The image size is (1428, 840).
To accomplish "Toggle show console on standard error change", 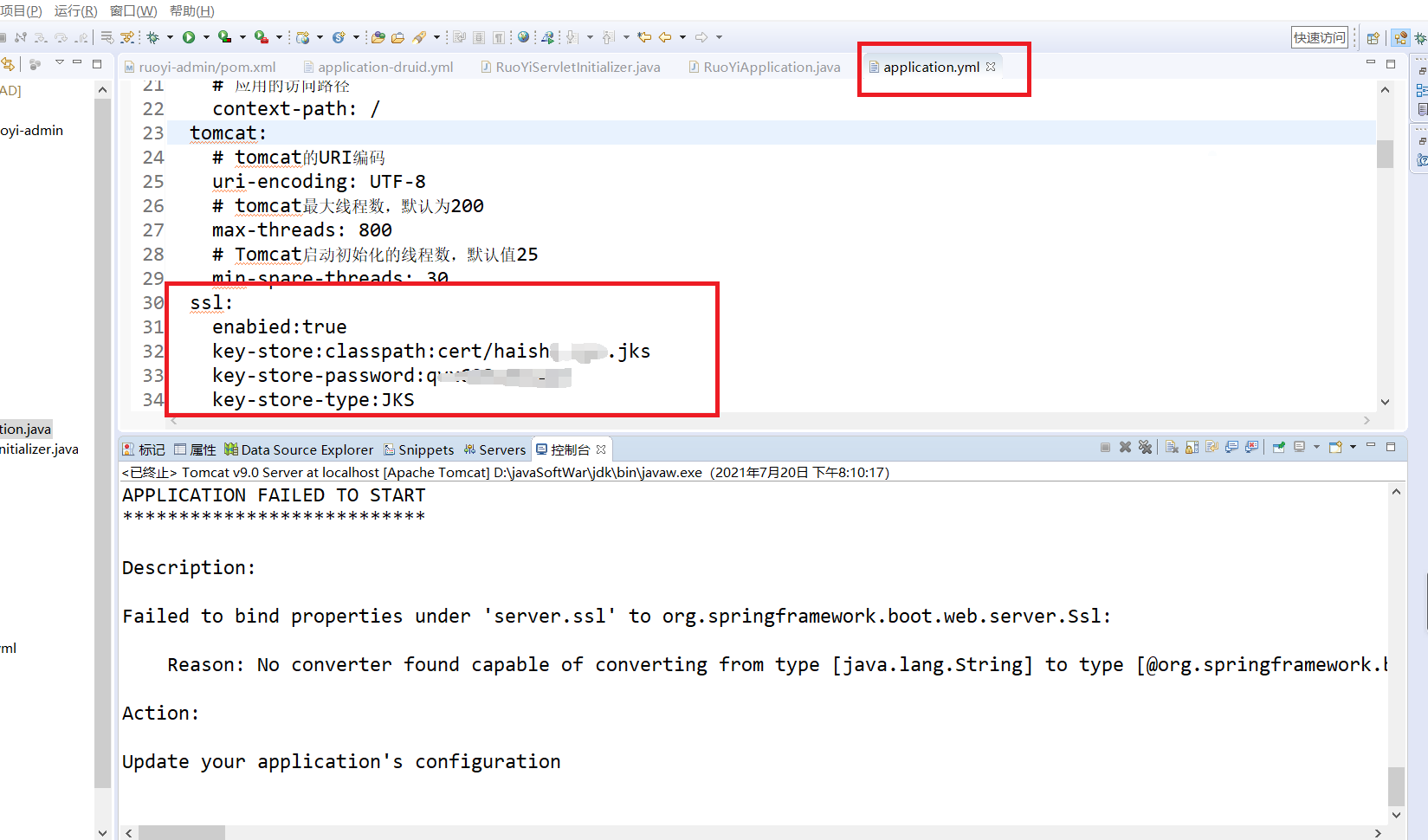I will [1252, 447].
